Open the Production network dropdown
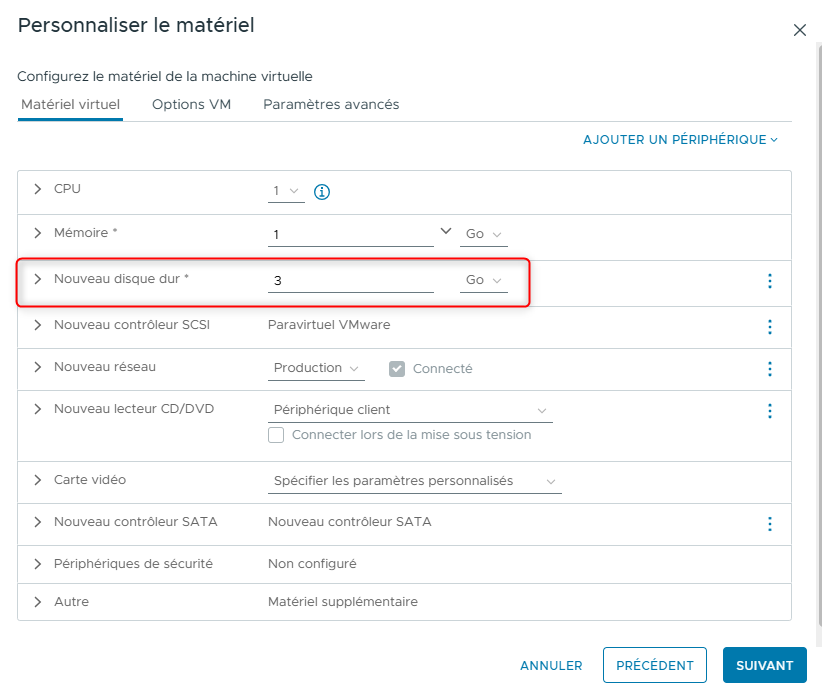This screenshot has width=822, height=693. tap(317, 368)
